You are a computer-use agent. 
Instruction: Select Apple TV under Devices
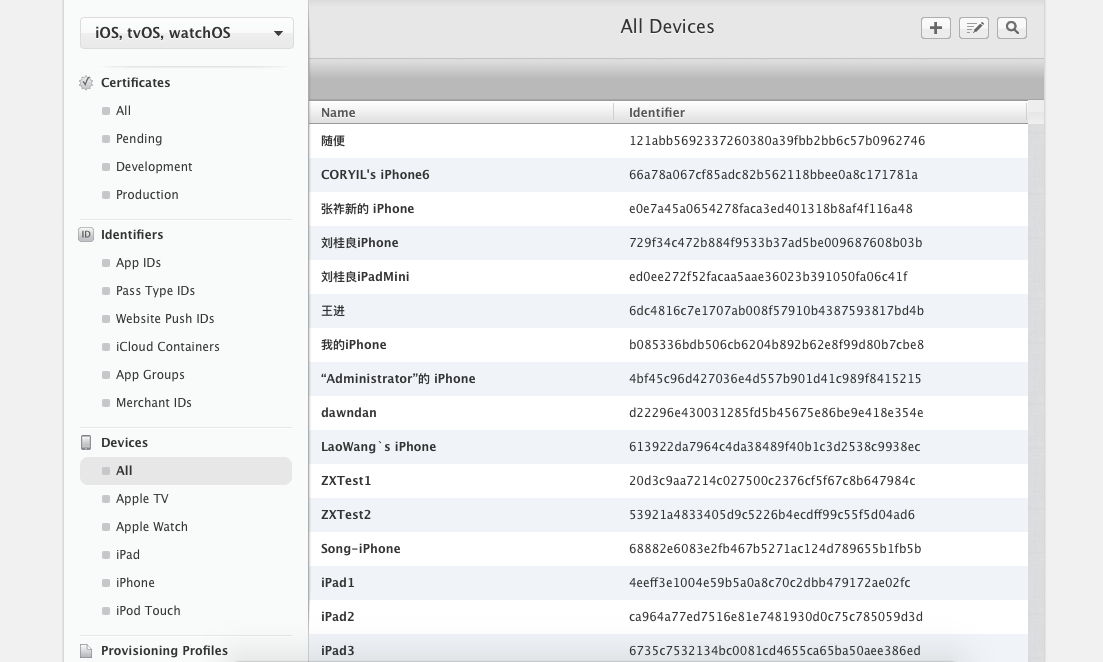tap(142, 499)
